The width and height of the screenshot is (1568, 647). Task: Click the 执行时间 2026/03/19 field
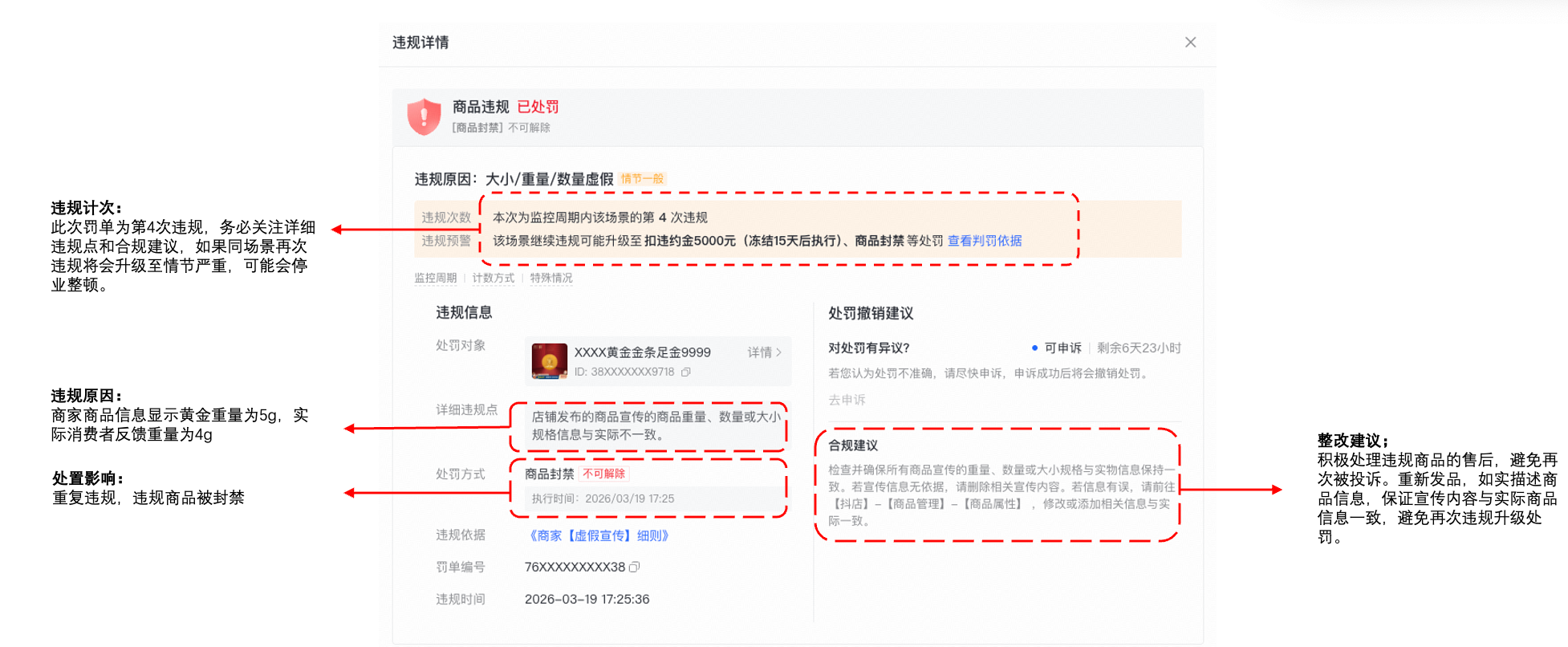[603, 498]
